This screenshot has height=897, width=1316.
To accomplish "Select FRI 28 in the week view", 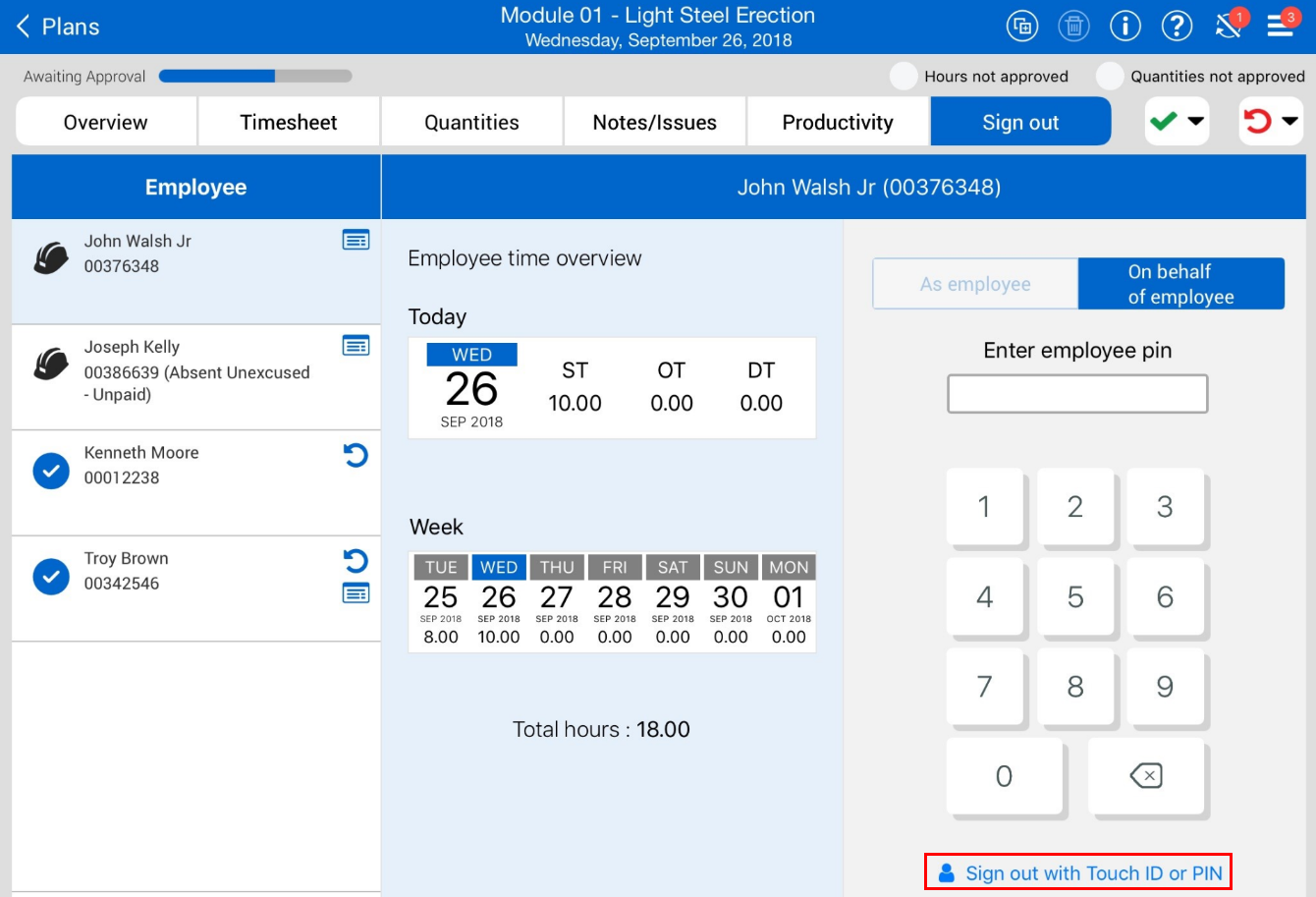I will pos(615,602).
